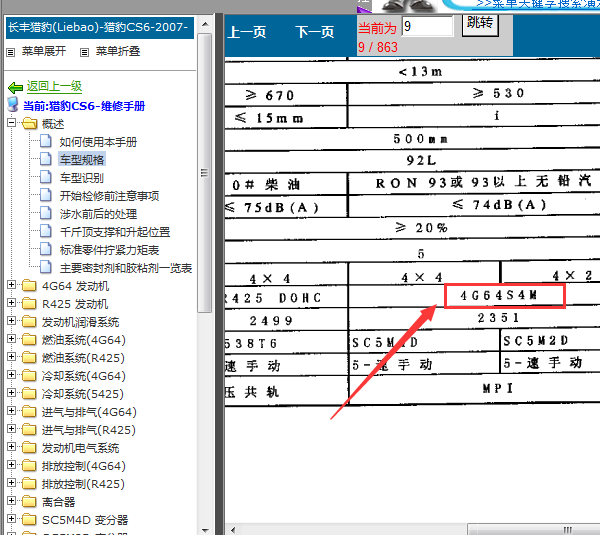Click the 92L table cell
600x535 pixels.
(x=421, y=161)
